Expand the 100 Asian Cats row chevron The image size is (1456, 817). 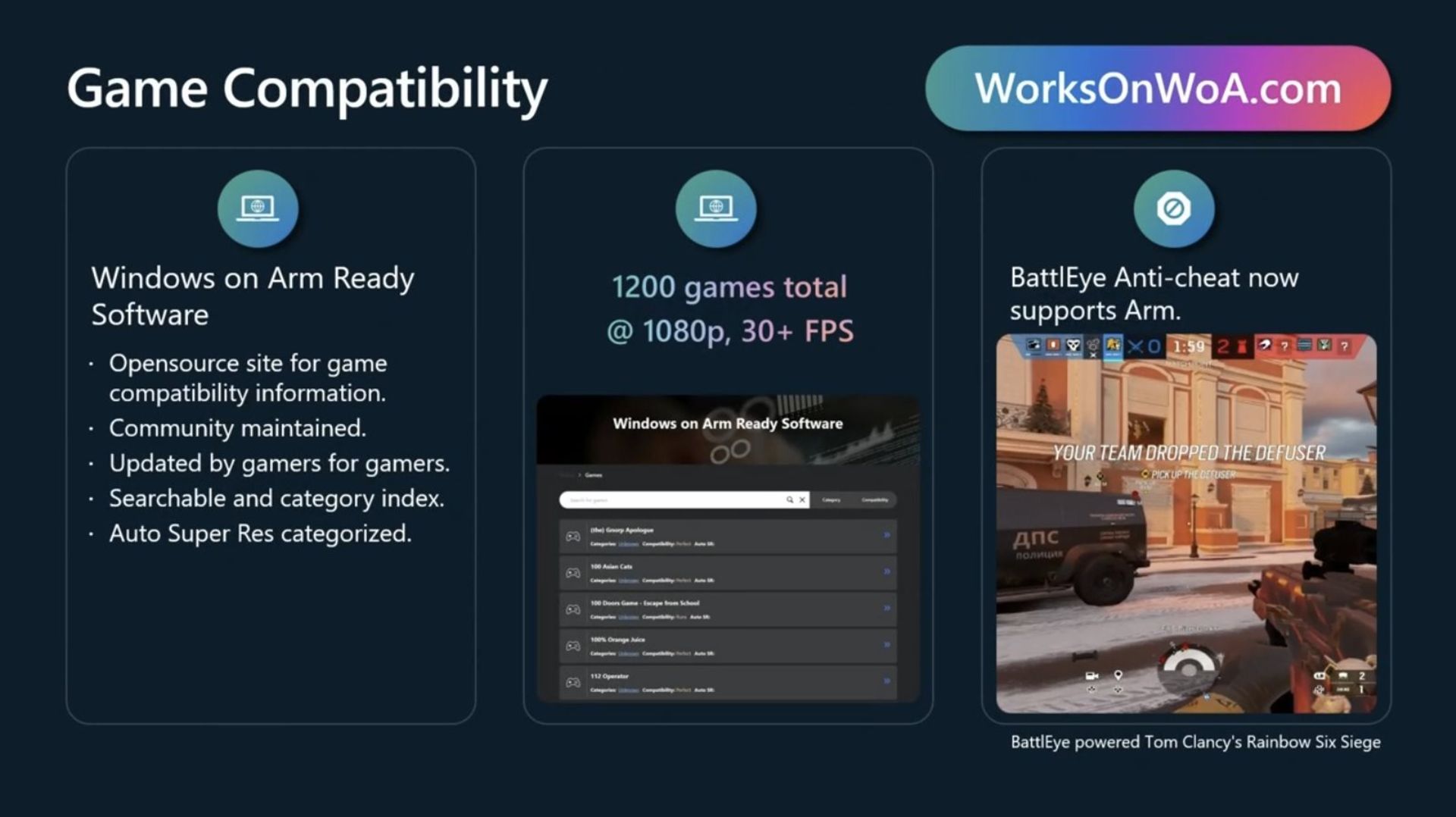point(886,571)
